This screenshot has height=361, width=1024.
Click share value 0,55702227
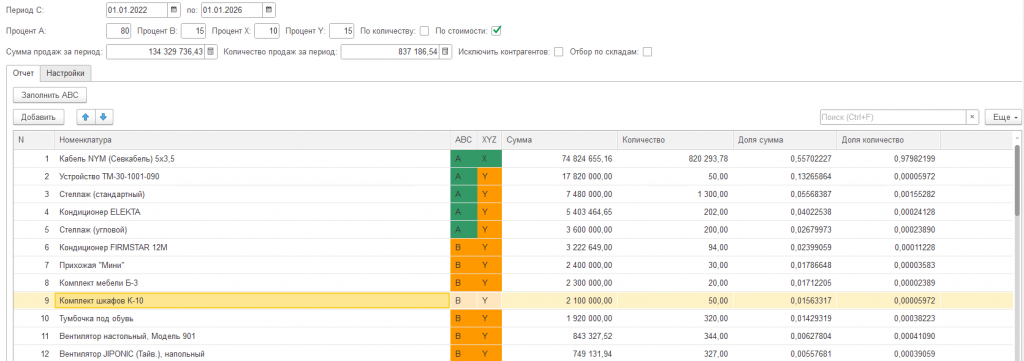(784, 159)
